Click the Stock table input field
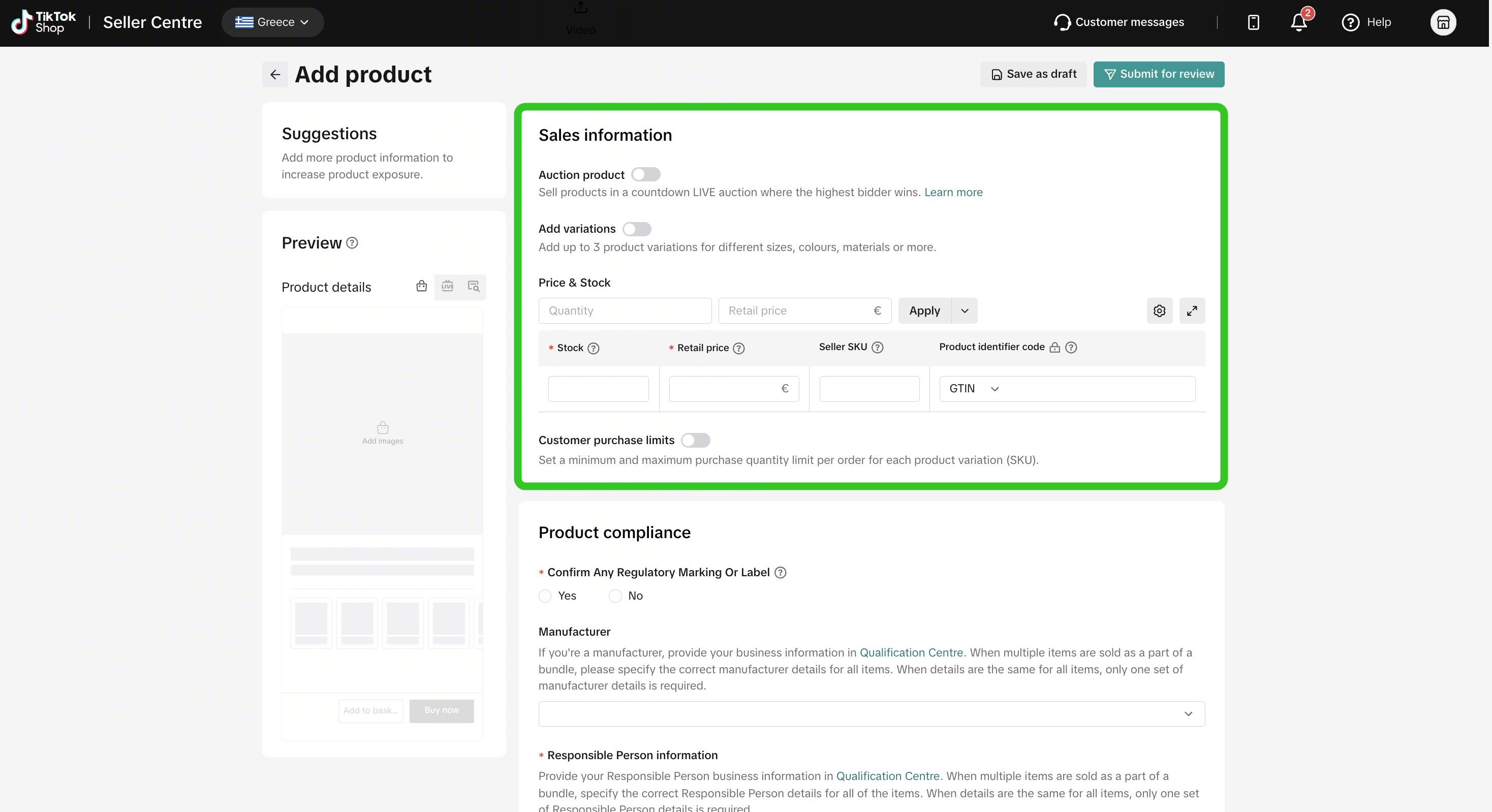 598,389
